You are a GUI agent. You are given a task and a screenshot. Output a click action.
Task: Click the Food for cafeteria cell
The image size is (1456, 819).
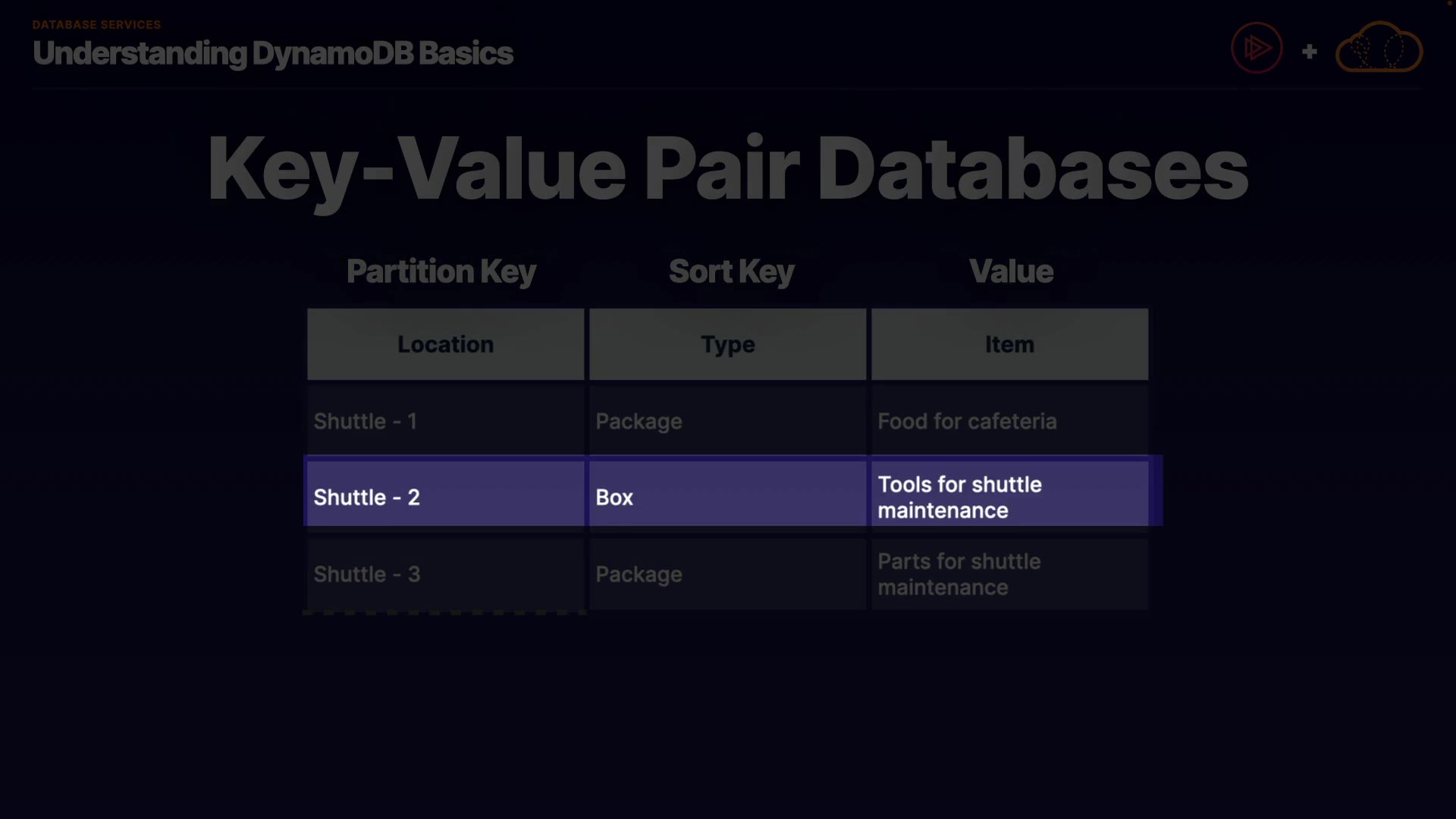(x=1009, y=421)
